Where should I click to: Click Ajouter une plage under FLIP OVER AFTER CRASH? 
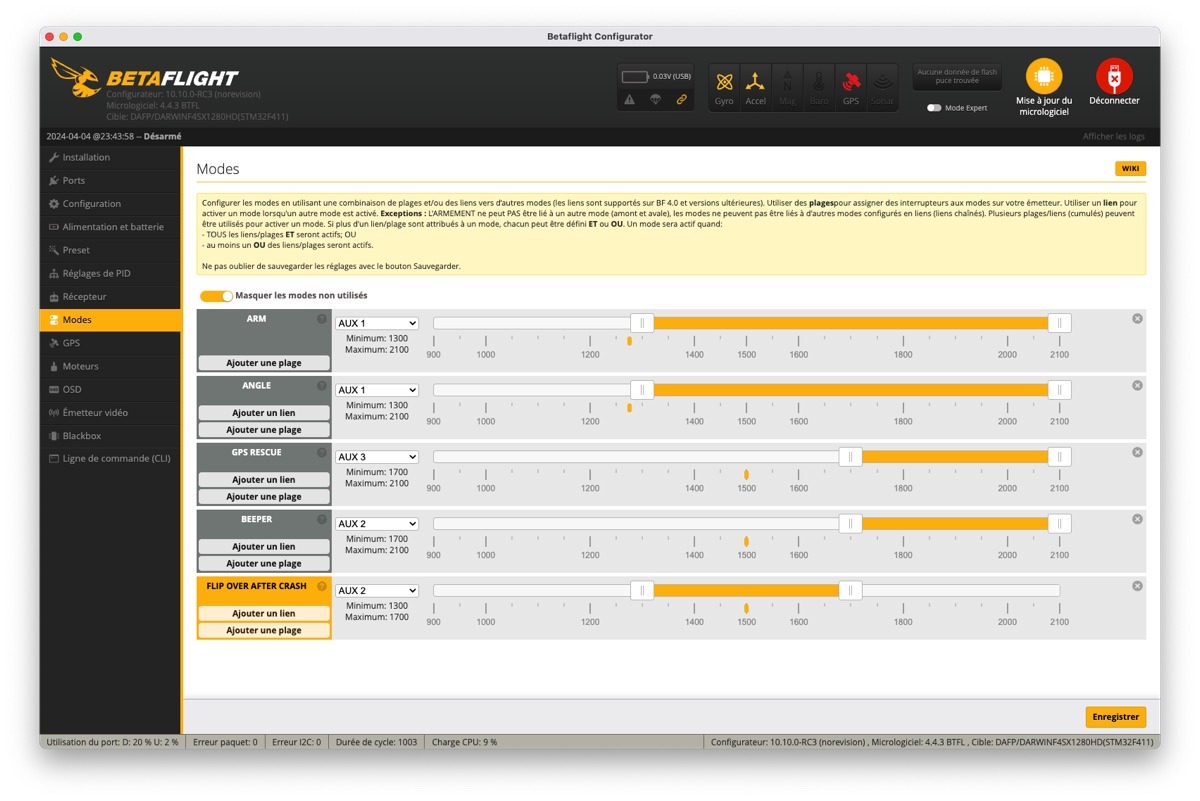click(264, 631)
